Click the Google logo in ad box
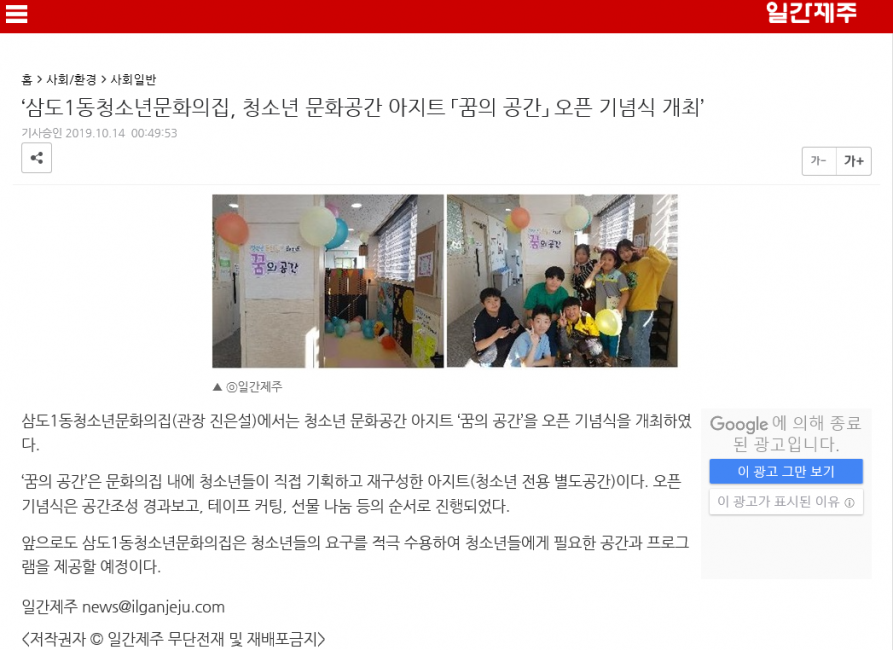893x650 pixels. pos(739,424)
